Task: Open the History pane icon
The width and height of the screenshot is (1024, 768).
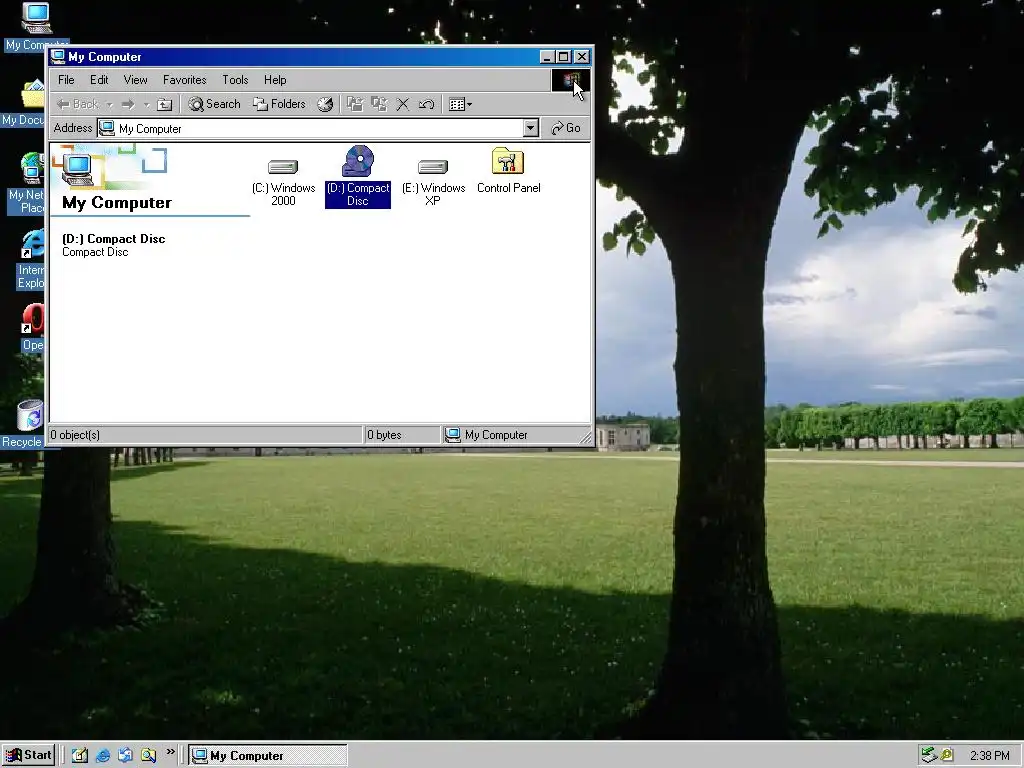Action: [325, 104]
